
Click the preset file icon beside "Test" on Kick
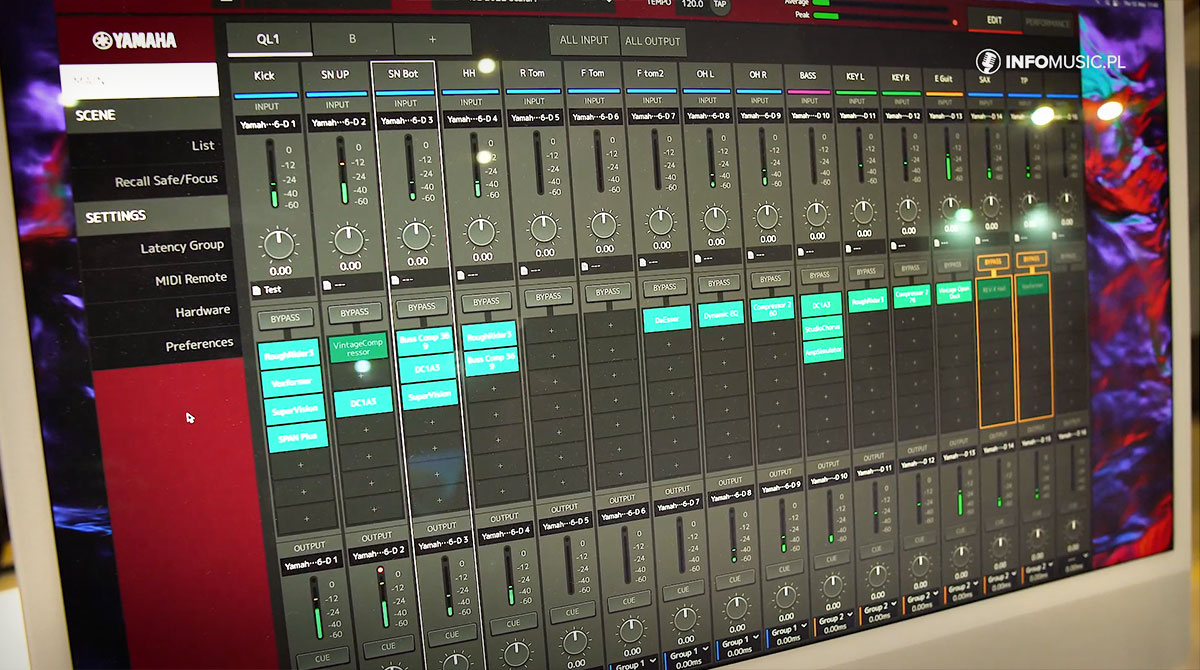click(257, 290)
